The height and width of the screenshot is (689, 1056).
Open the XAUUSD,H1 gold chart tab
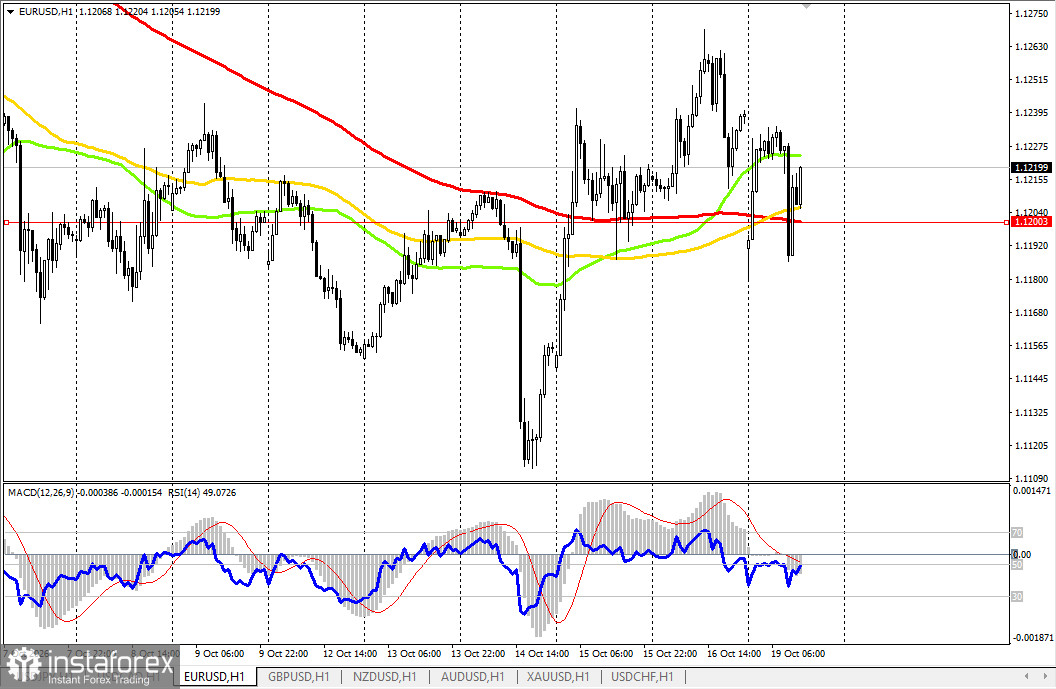click(558, 676)
